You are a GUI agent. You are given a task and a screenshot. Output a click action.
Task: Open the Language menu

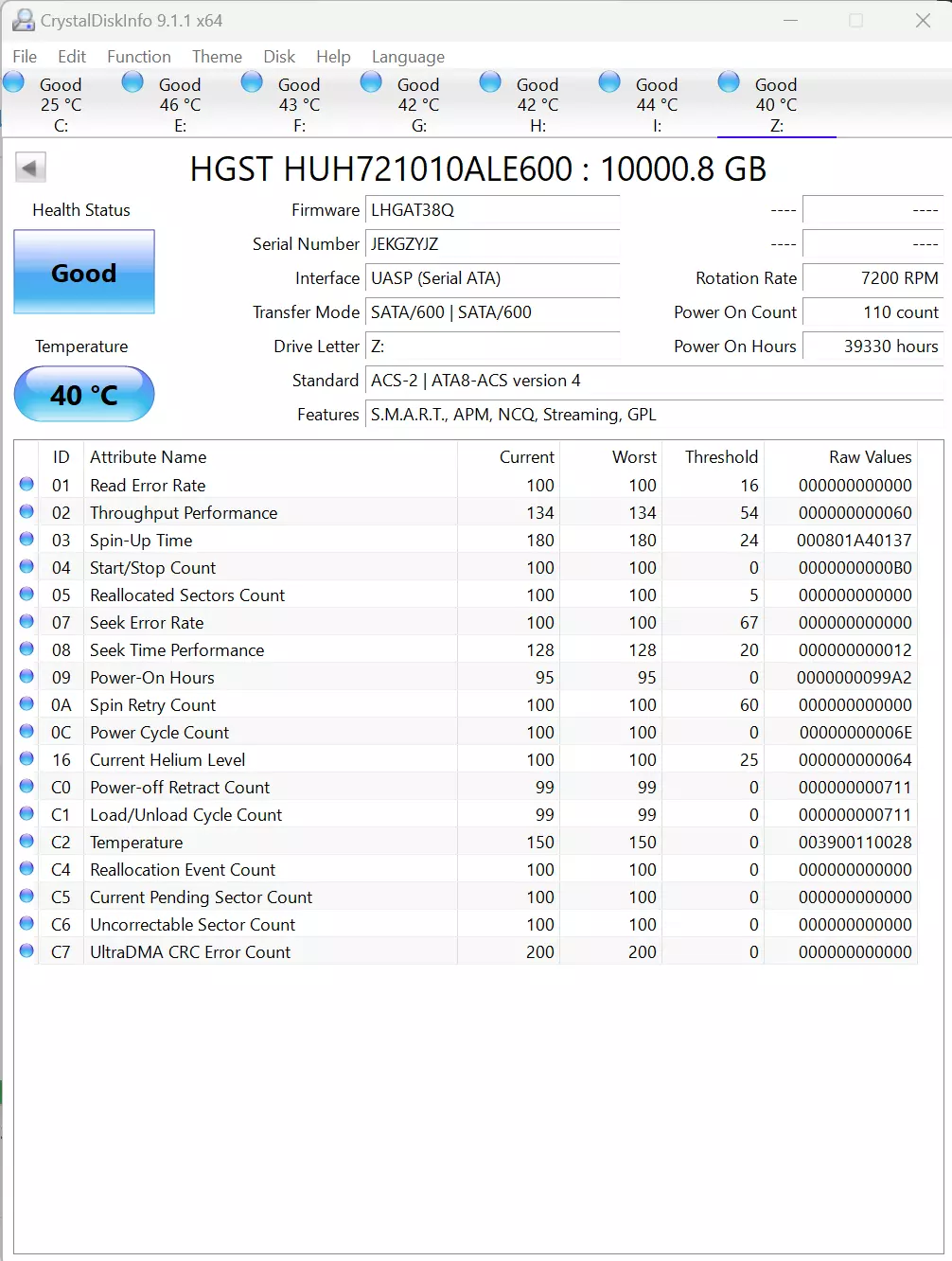click(408, 57)
